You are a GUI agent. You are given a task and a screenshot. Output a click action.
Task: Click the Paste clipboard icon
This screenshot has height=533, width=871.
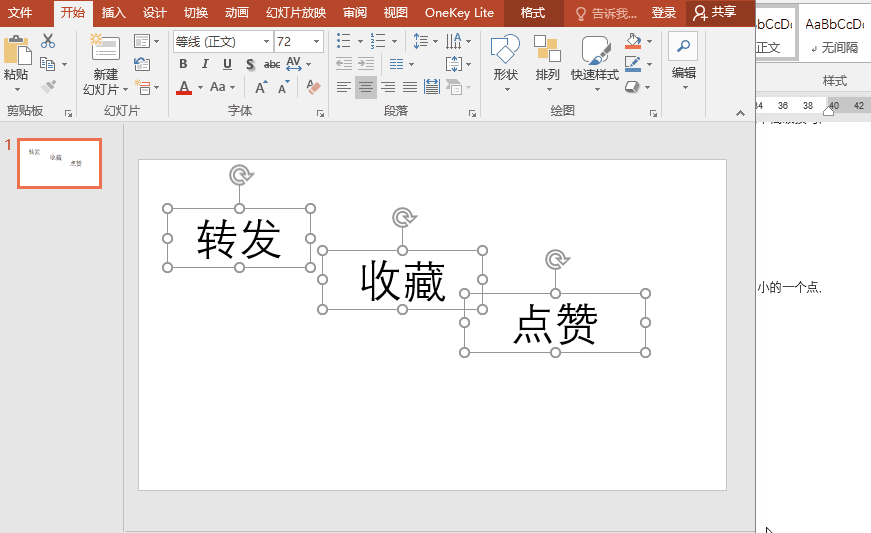(x=17, y=51)
